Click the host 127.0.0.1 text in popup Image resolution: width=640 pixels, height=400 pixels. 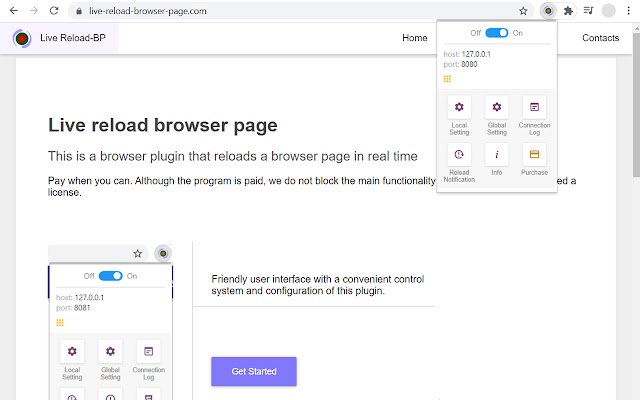click(467, 54)
